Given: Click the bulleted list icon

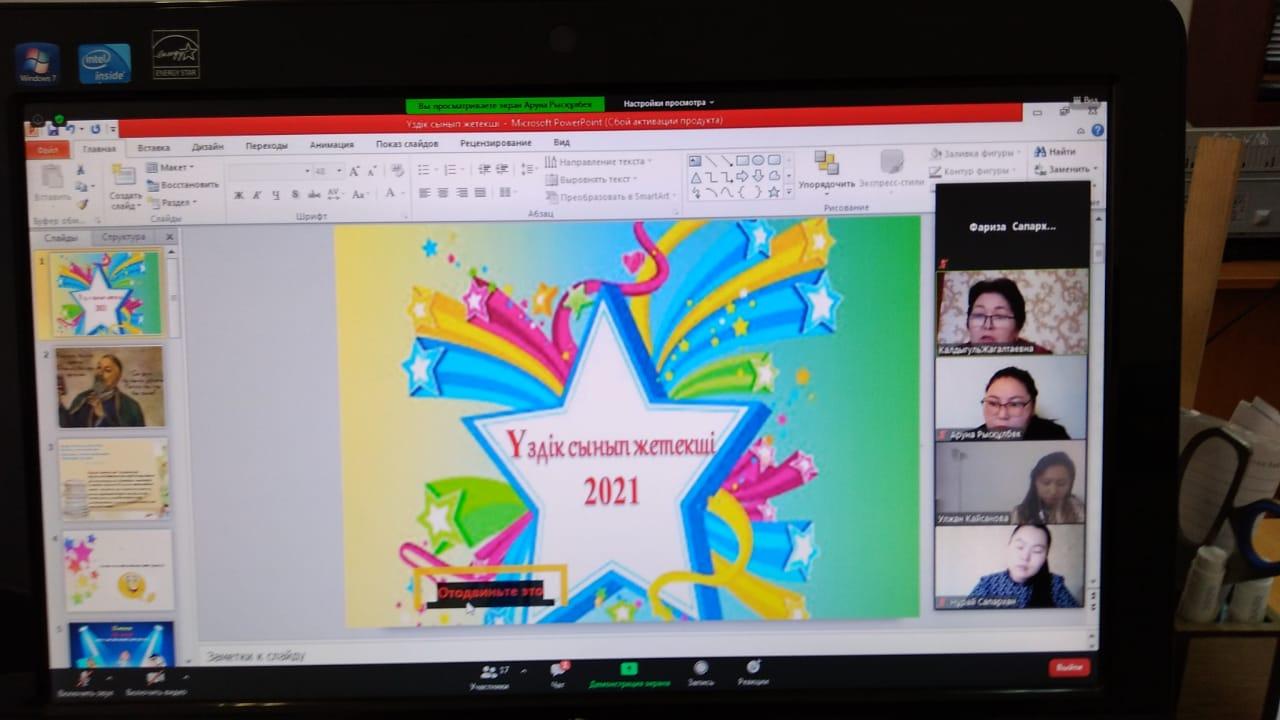Looking at the screenshot, I should 425,169.
